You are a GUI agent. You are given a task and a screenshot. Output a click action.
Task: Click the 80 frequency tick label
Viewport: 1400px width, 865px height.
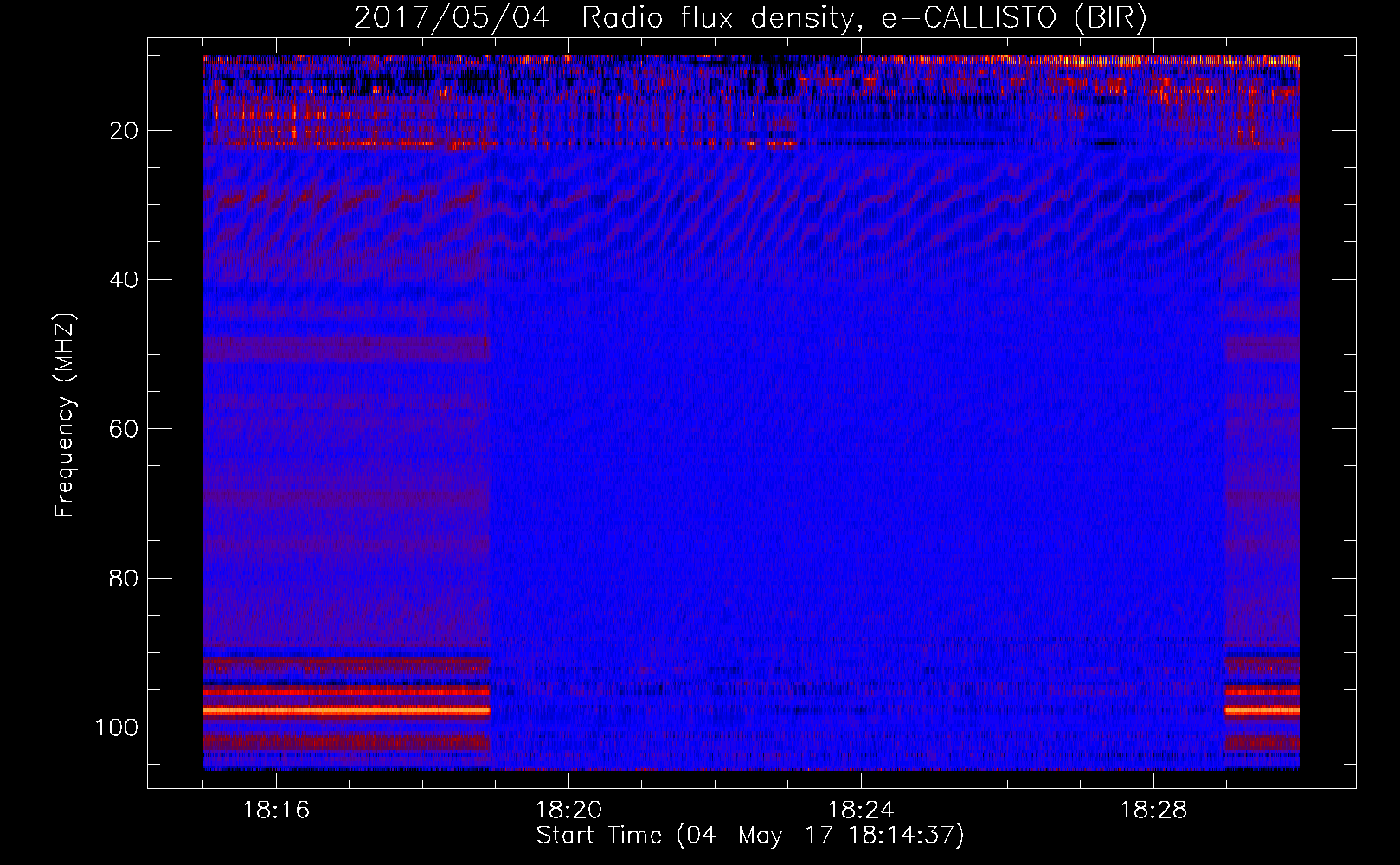point(124,578)
